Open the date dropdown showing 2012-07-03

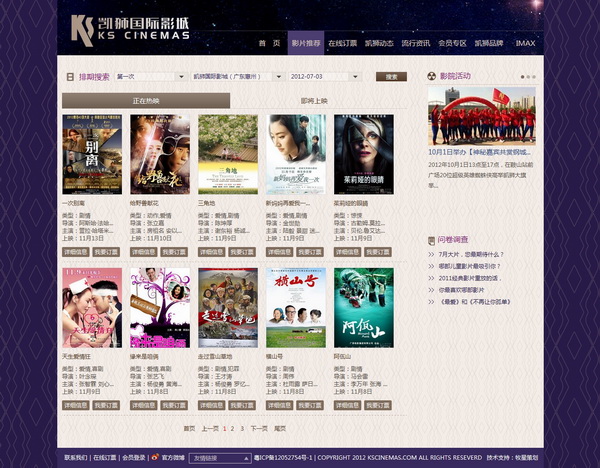(x=325, y=77)
